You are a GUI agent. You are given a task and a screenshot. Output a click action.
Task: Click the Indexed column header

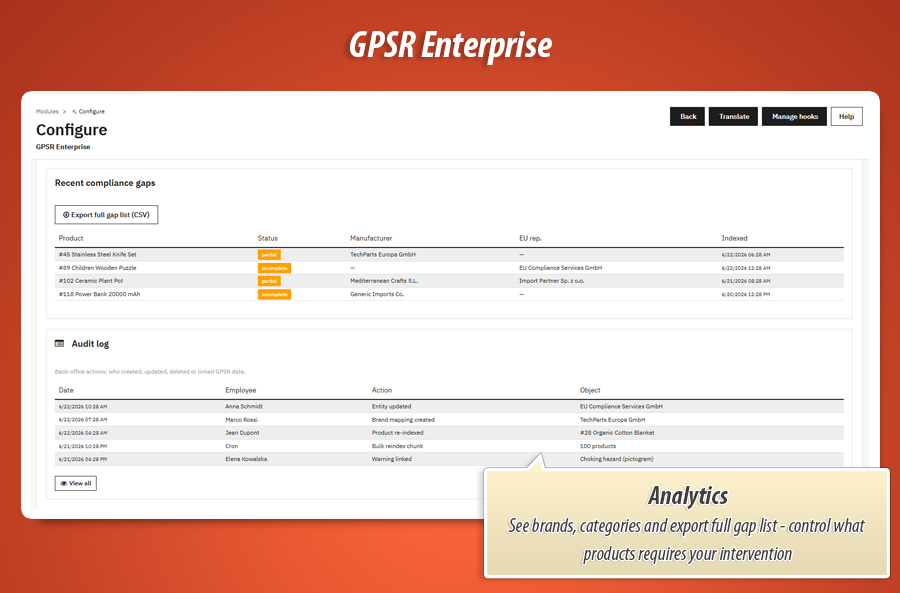tap(734, 238)
